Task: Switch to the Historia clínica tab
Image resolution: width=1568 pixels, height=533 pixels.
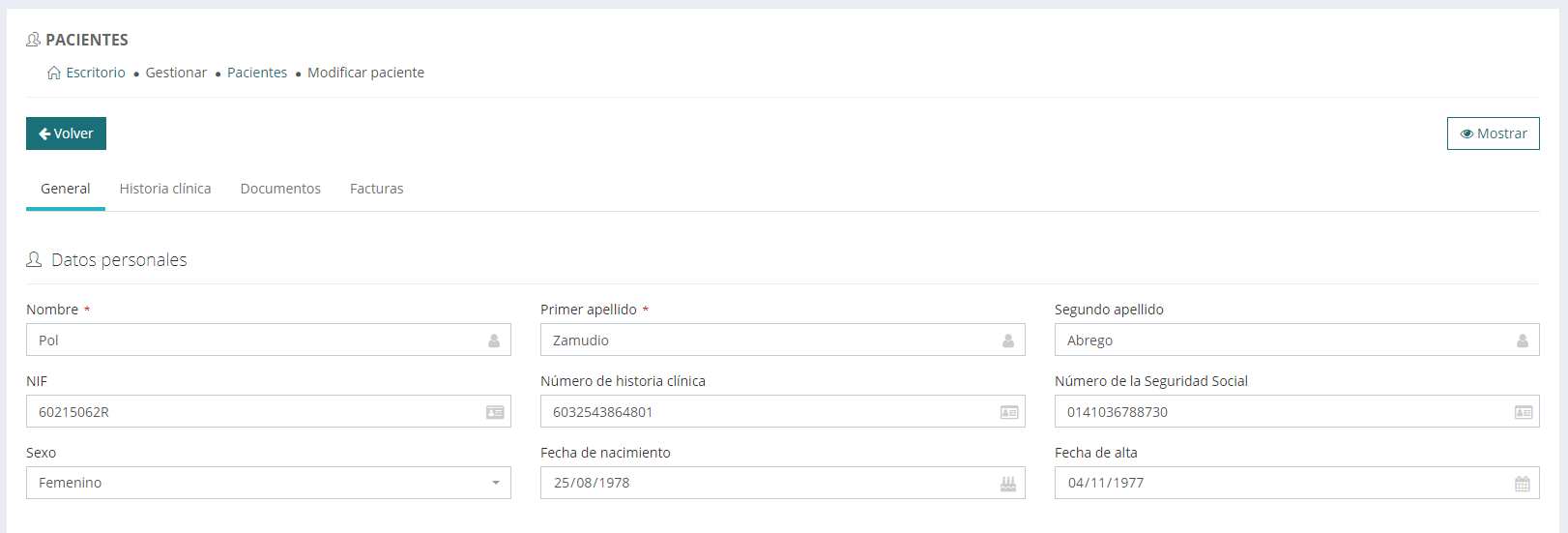Action: [165, 189]
